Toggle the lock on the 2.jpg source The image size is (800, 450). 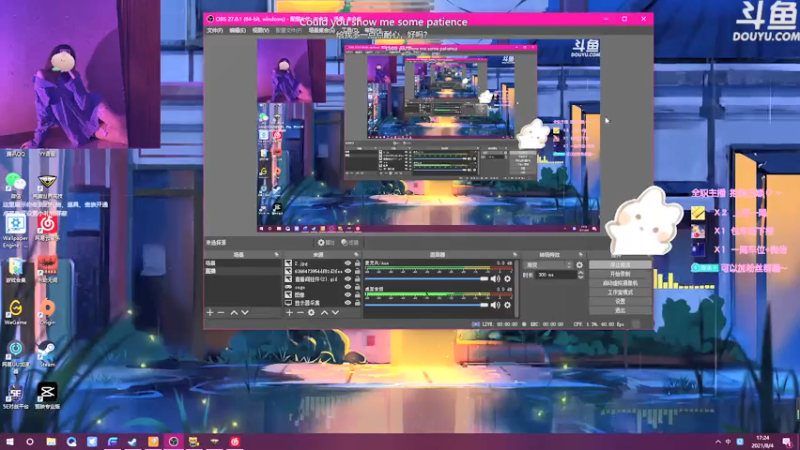(x=357, y=263)
